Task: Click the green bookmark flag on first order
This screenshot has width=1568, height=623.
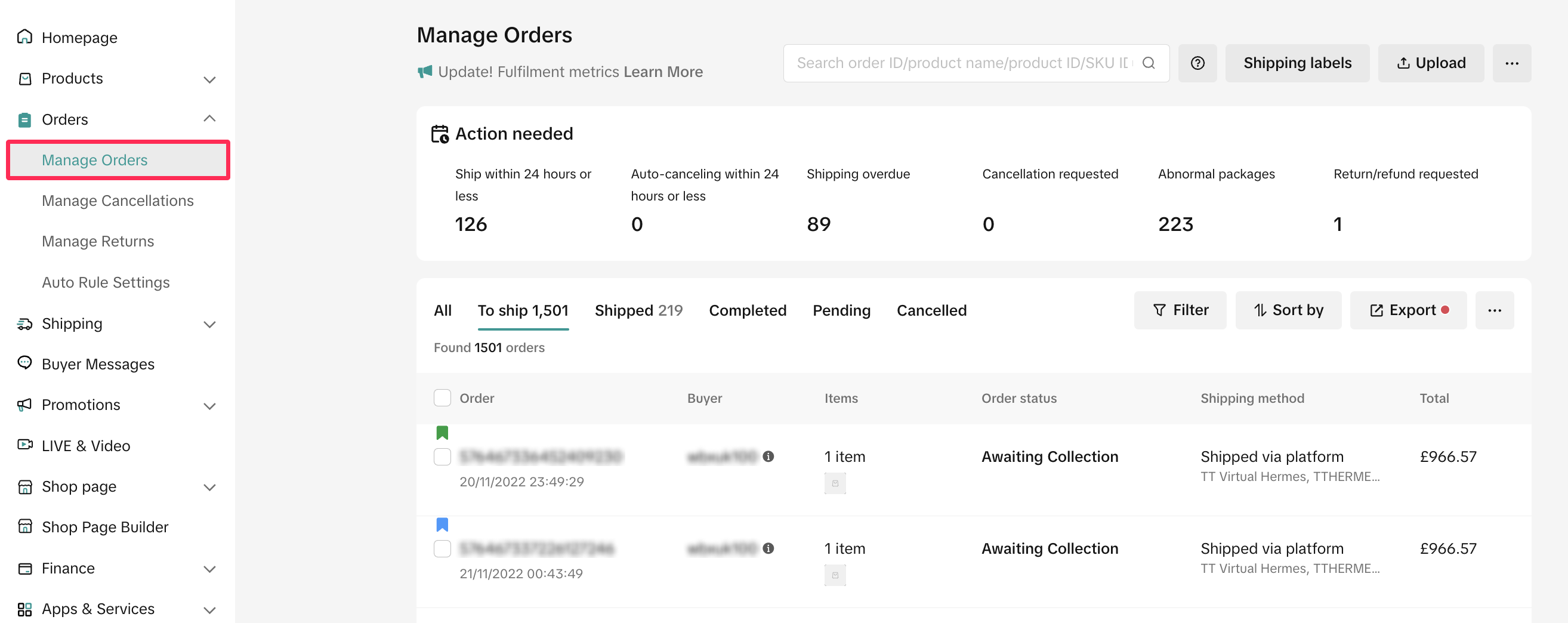Action: click(442, 433)
